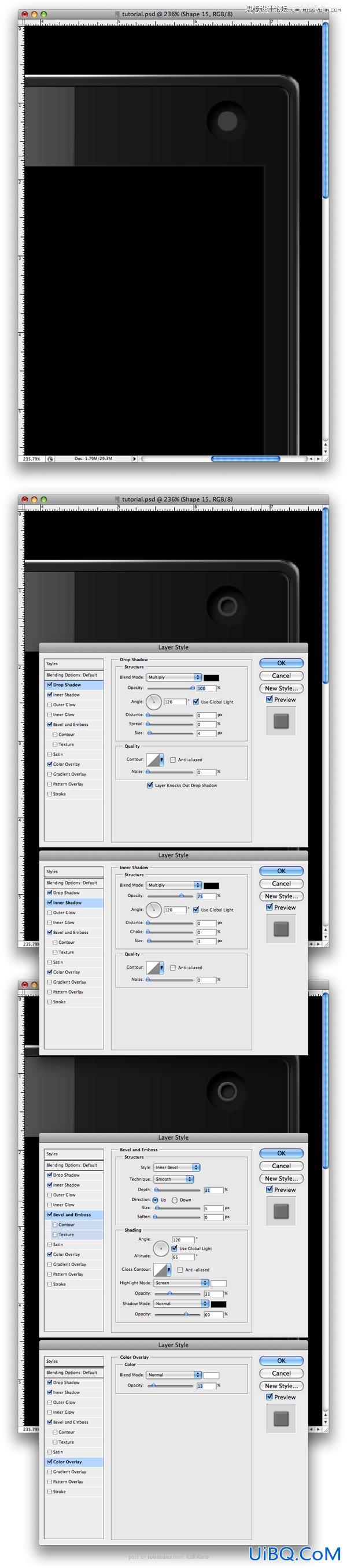Screen dimensions: 347x1568
Task: Click Cancel in the Drop Shadow dialog
Action: (x=281, y=676)
